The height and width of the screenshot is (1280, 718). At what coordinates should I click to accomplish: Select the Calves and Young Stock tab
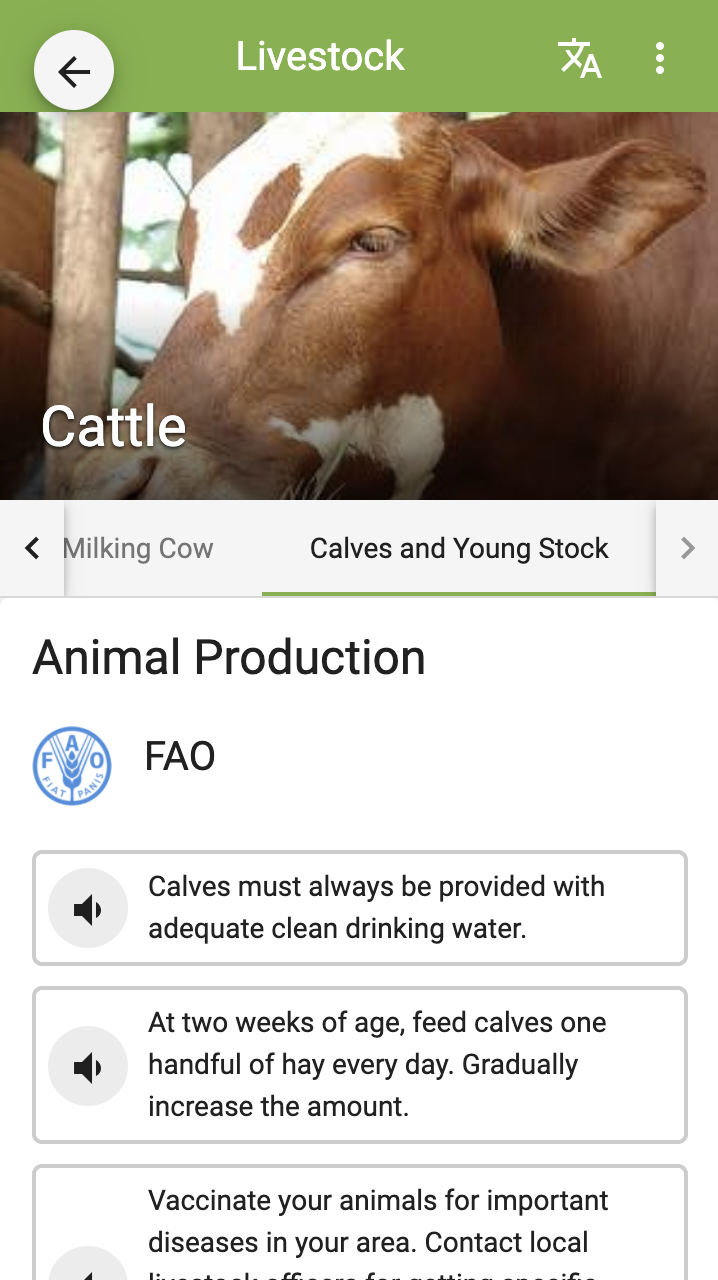[x=459, y=548]
